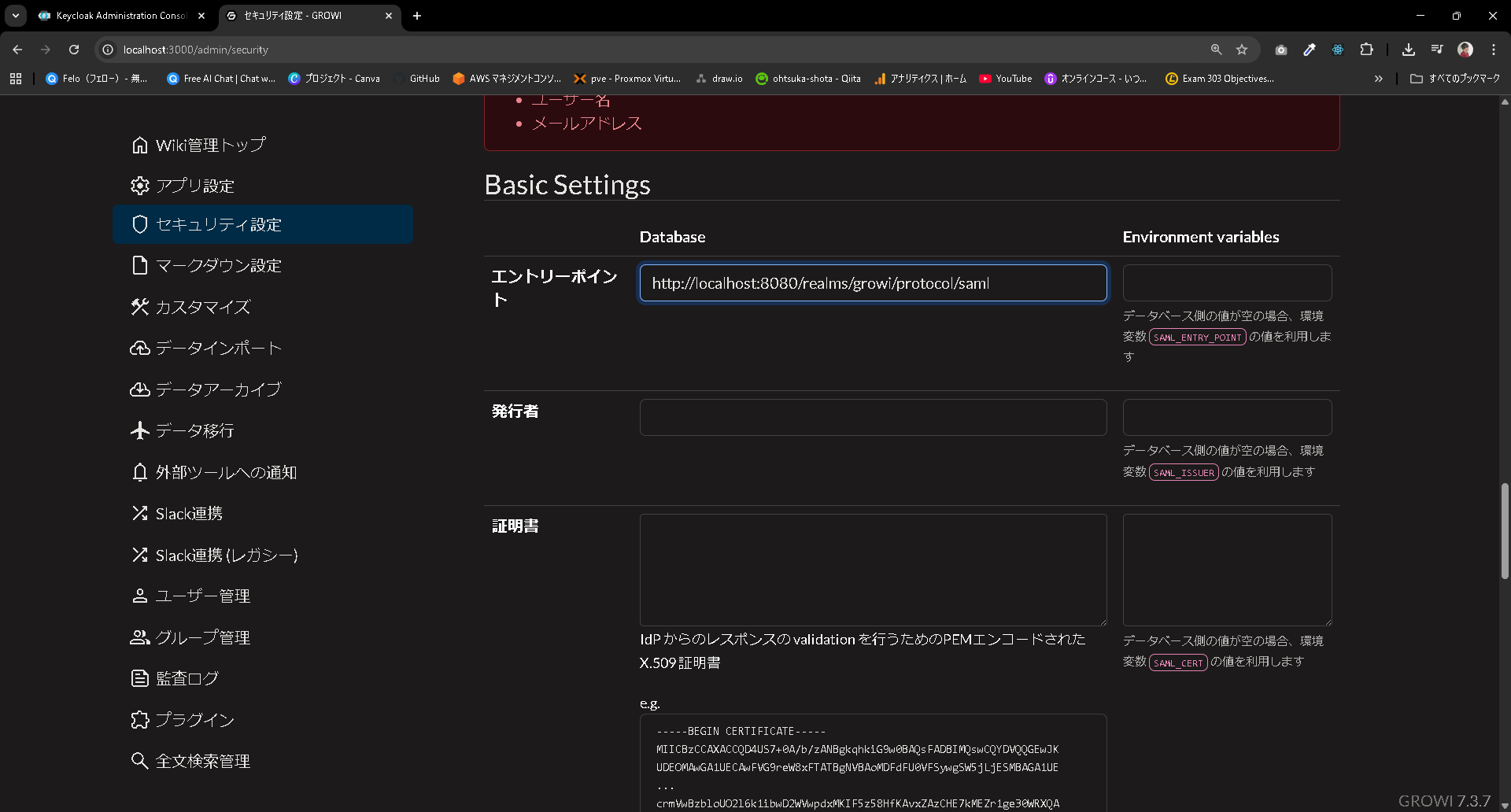Click the SAML_ENTRY_POINT variable badge
Viewport: 1511px width, 812px height.
pos(1197,338)
